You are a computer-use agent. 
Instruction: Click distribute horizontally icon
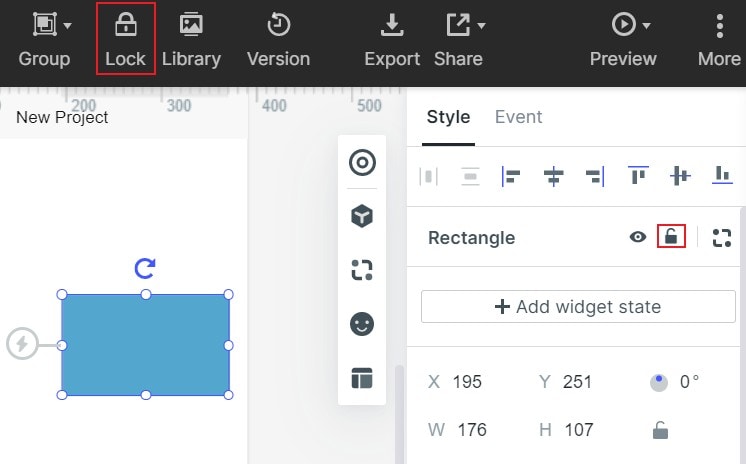(429, 177)
